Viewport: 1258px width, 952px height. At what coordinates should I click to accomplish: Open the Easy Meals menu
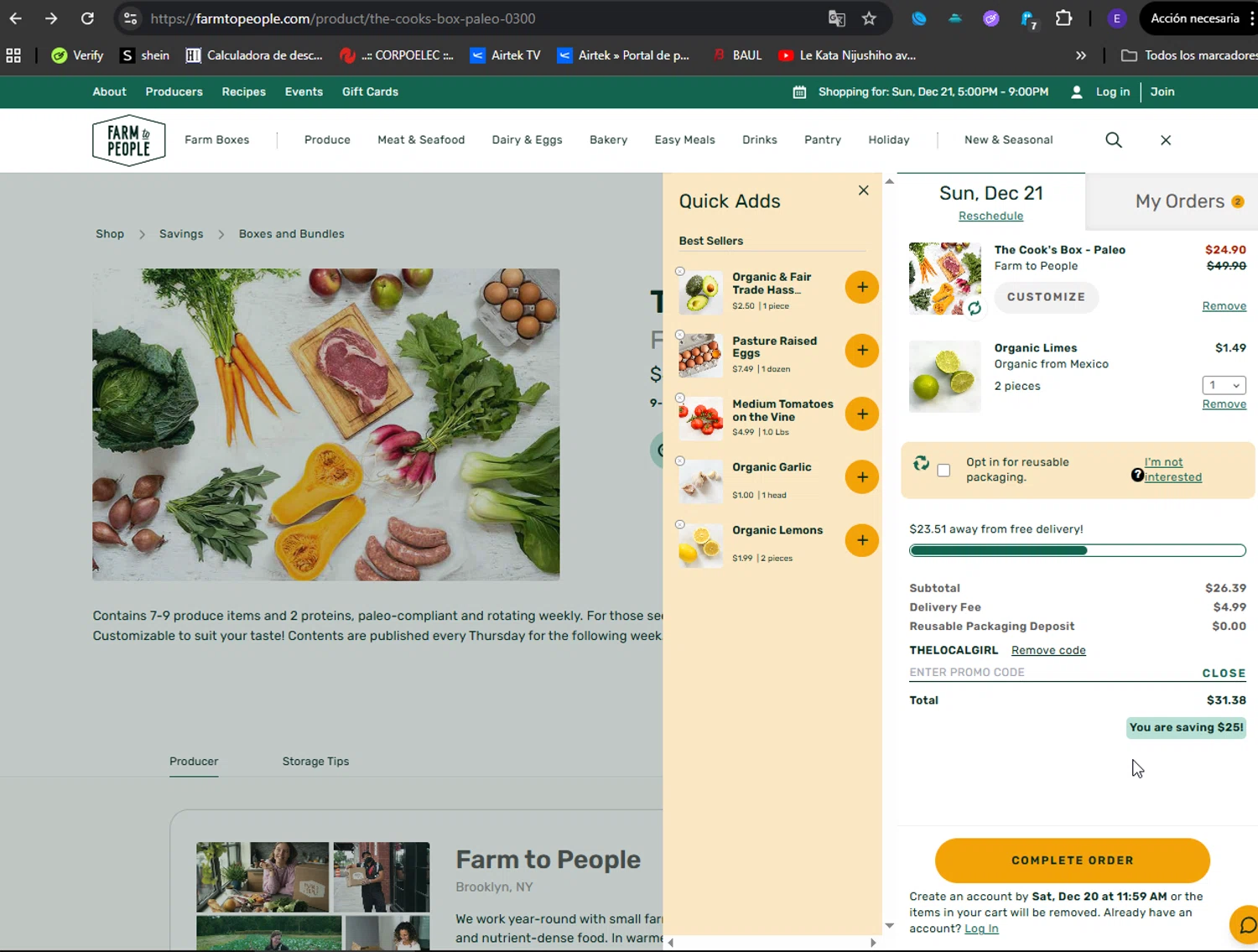[684, 140]
